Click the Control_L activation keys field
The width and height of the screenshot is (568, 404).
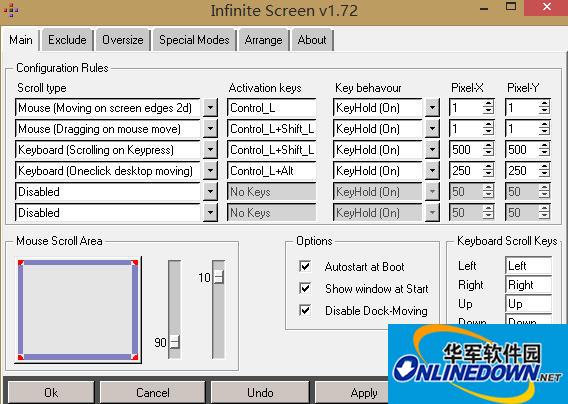tap(272, 108)
